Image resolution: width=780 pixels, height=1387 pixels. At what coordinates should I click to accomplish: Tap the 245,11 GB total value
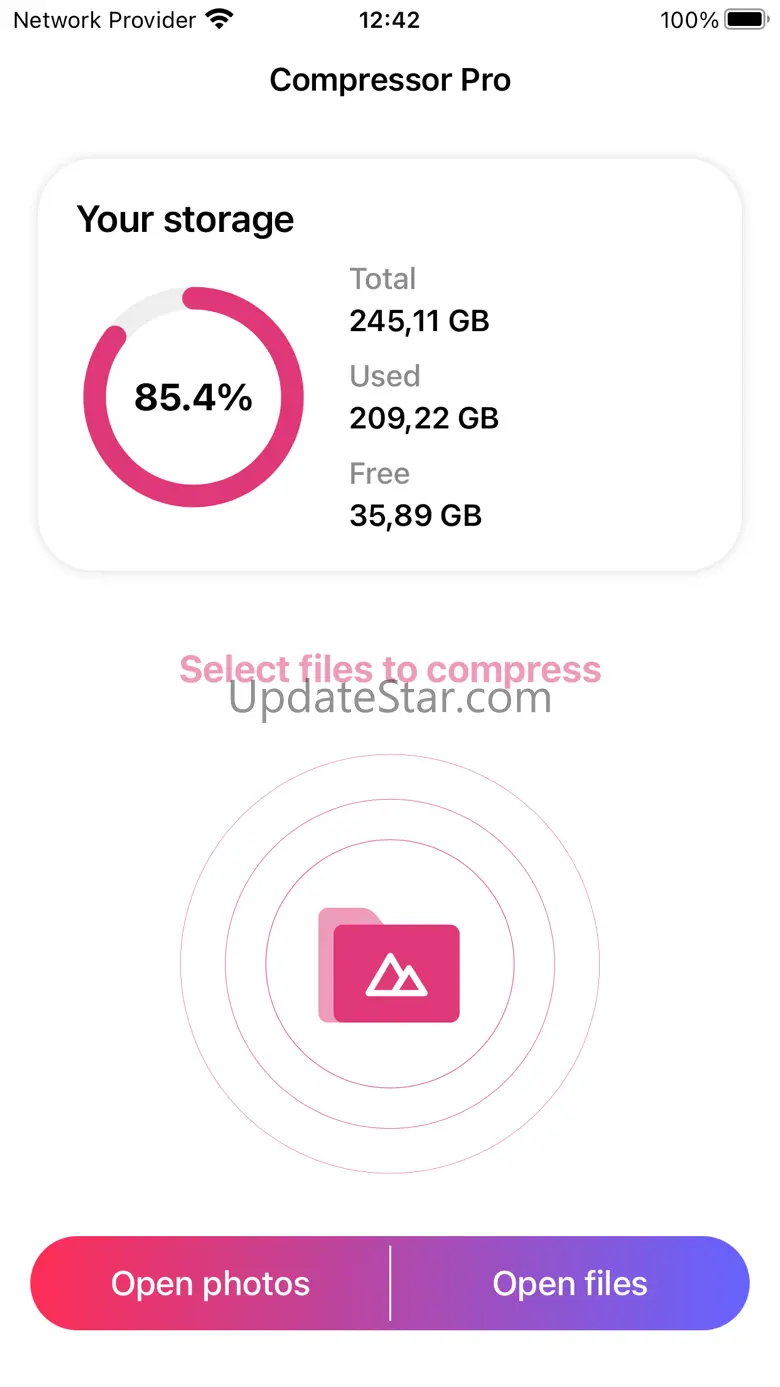point(419,321)
